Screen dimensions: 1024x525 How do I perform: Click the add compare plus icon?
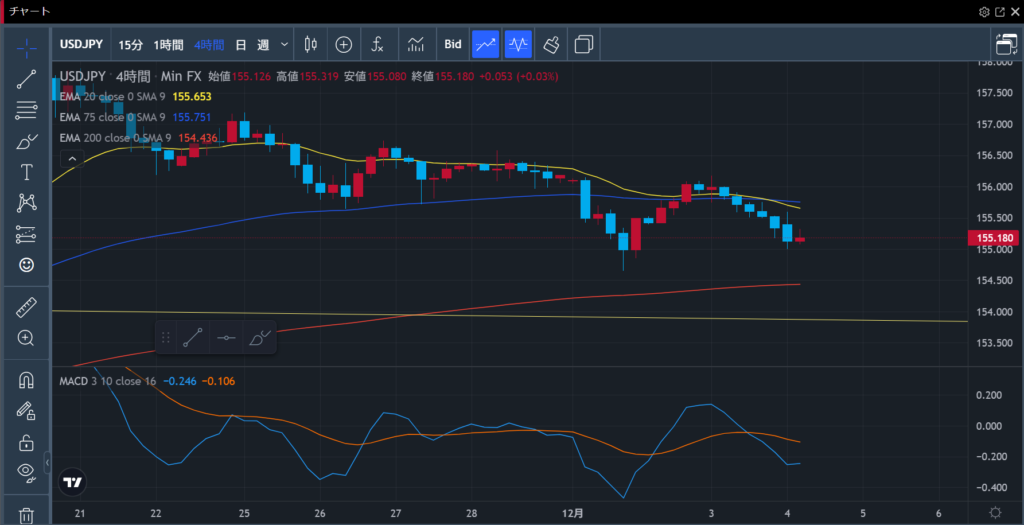[344, 44]
